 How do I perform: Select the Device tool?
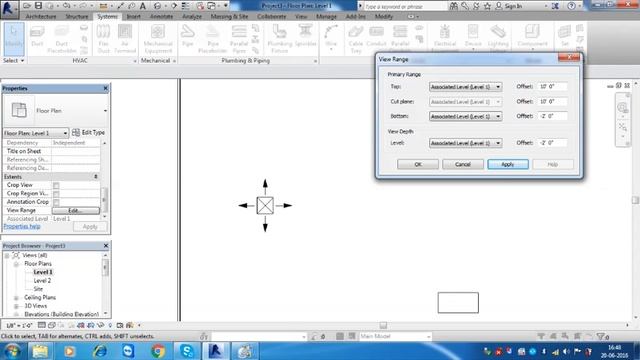click(473, 37)
